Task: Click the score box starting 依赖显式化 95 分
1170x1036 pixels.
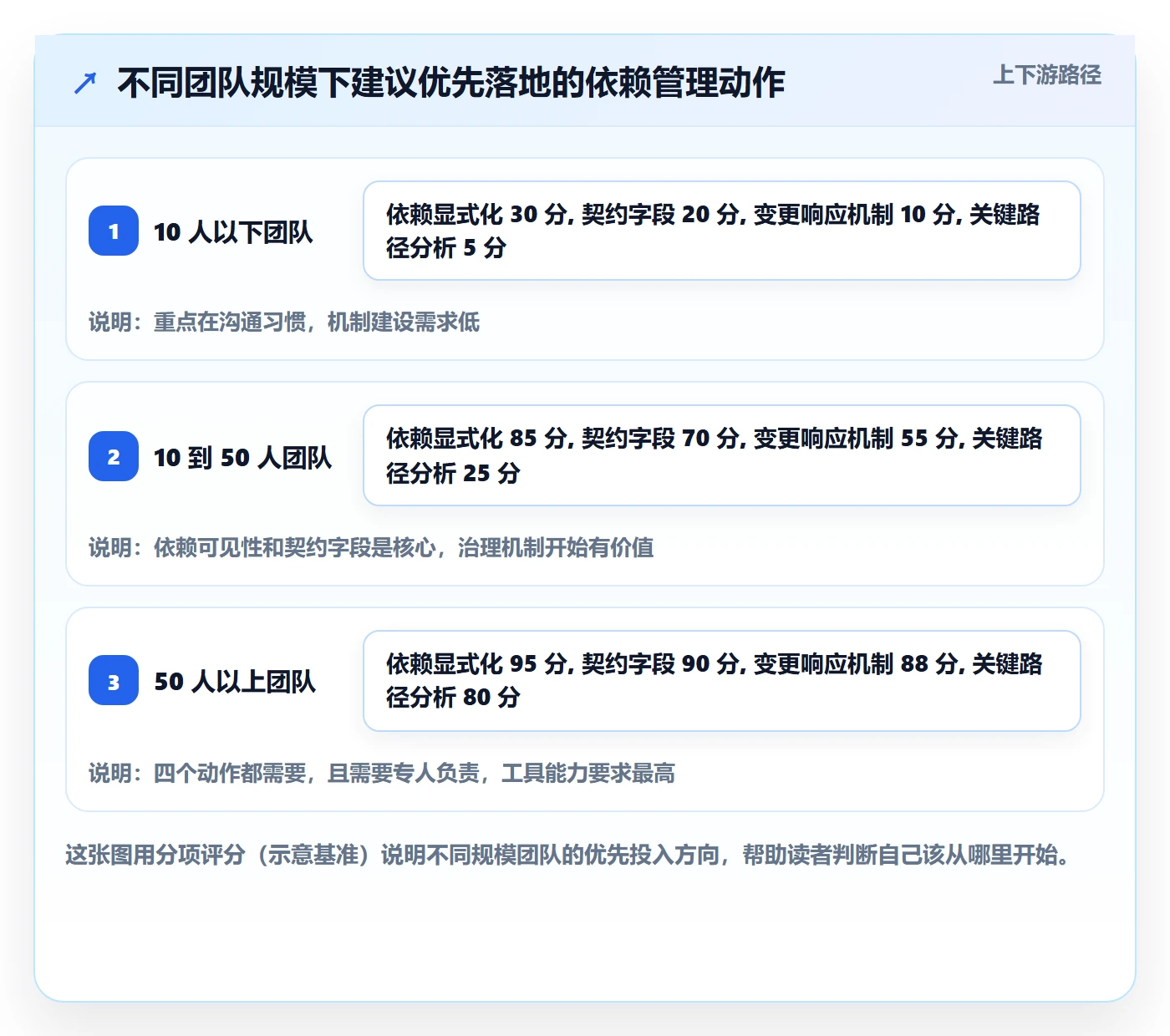Action: click(722, 681)
